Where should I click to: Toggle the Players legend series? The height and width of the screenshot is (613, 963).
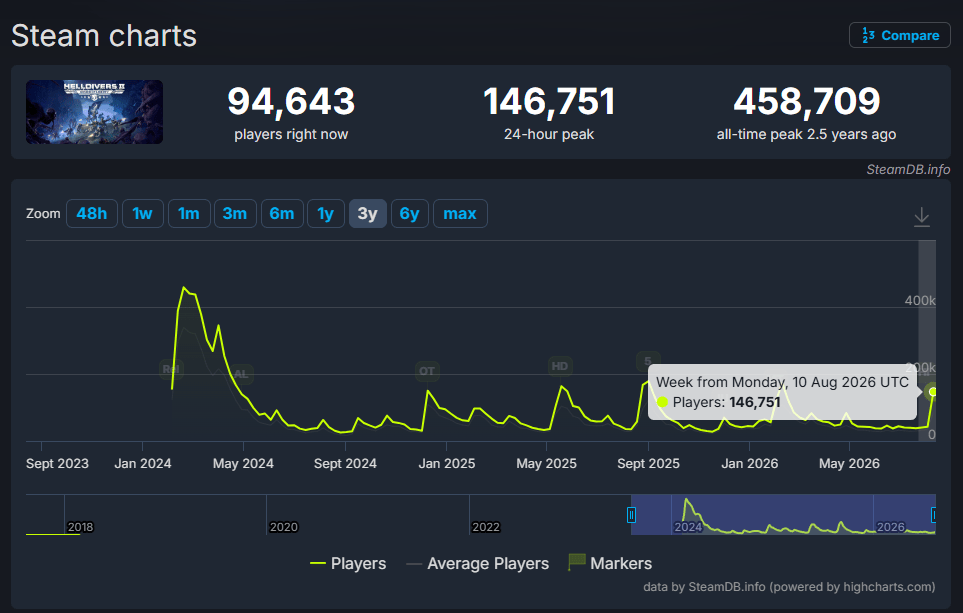348,563
